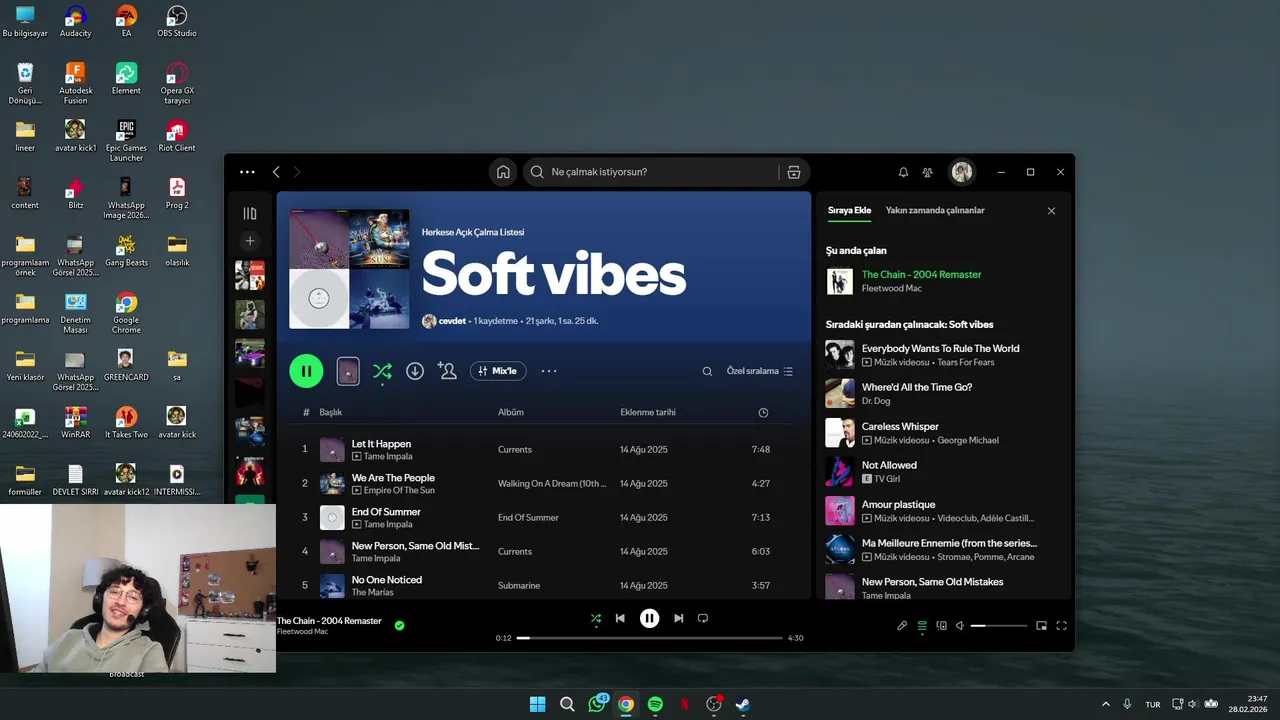The height and width of the screenshot is (720, 1280).
Task: Sort by the duration clock icon column
Action: tap(763, 412)
